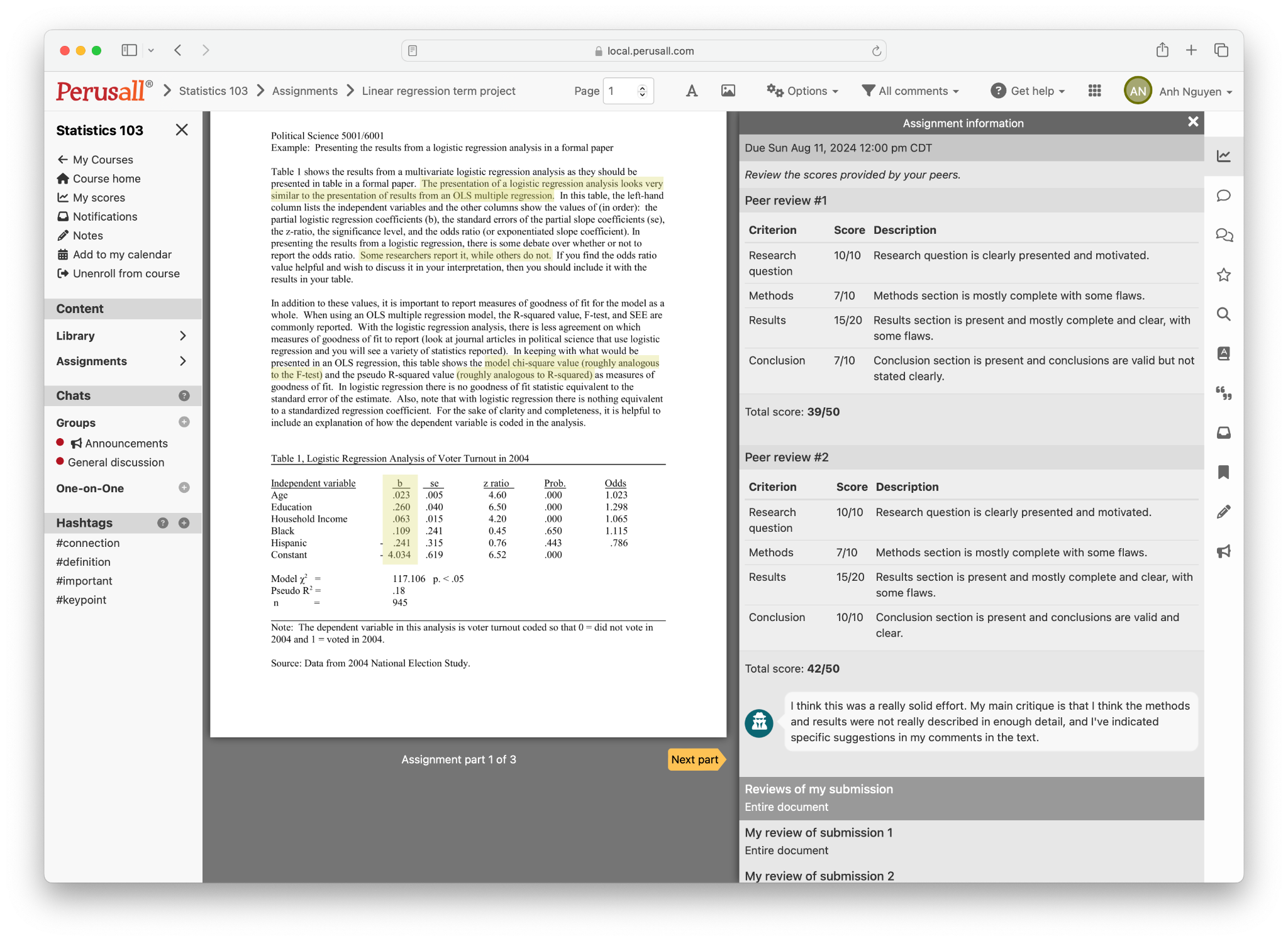
Task: Open the Options dropdown
Action: coord(802,91)
